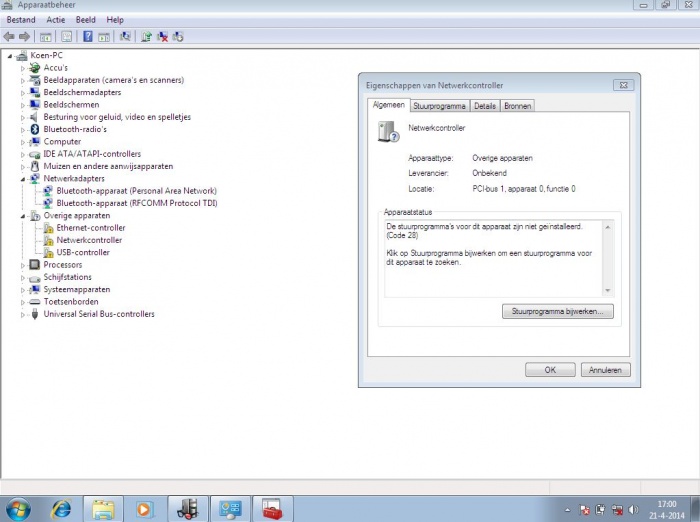Click the Action Center flag tray icon
700x522 pixels.
(584, 509)
